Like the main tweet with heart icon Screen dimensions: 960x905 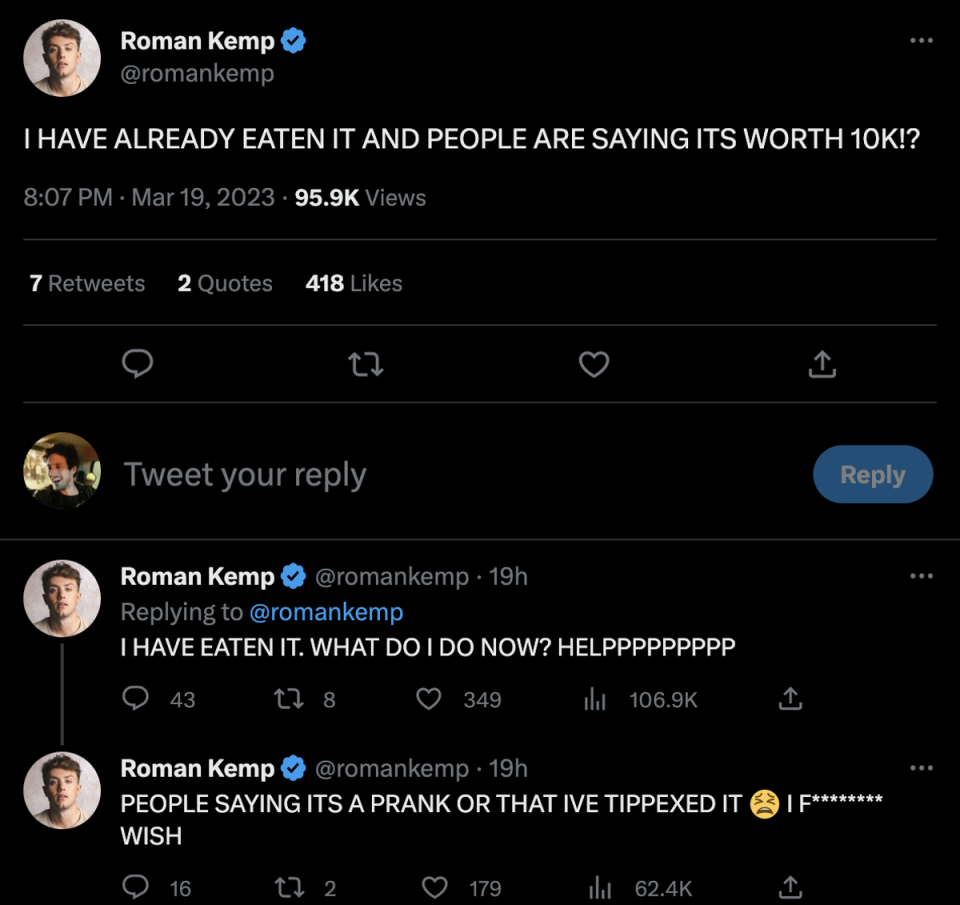(x=594, y=365)
